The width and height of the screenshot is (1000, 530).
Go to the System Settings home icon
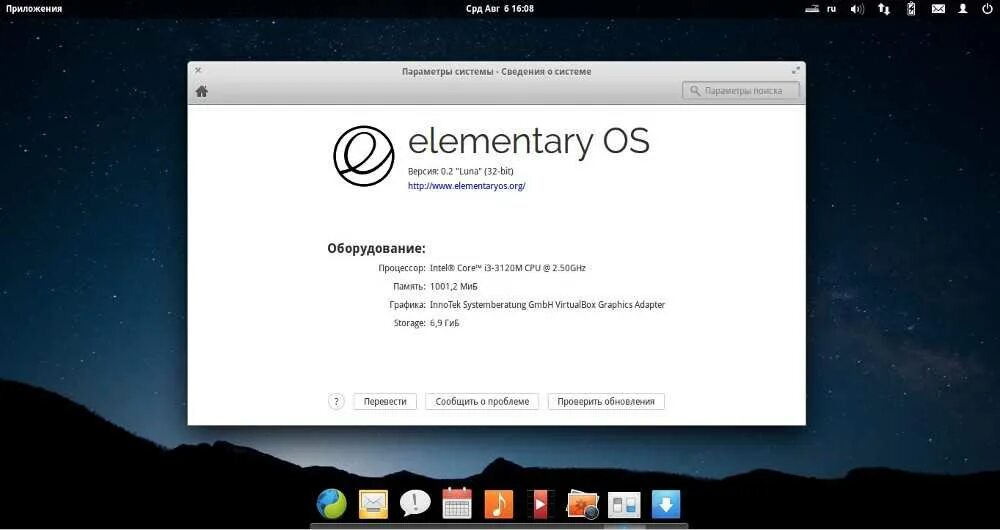(x=202, y=91)
